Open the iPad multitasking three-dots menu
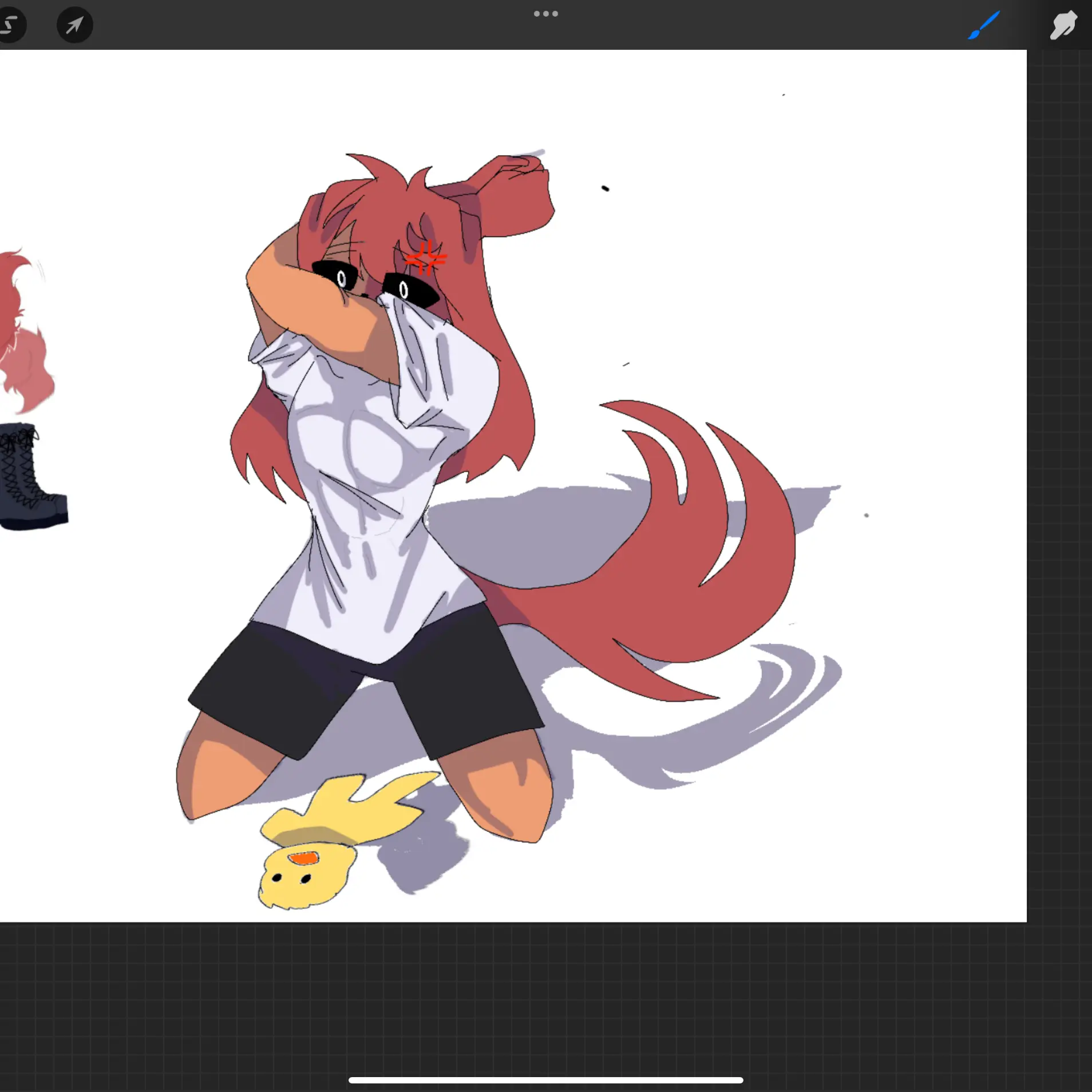The height and width of the screenshot is (1092, 1092). [x=545, y=14]
